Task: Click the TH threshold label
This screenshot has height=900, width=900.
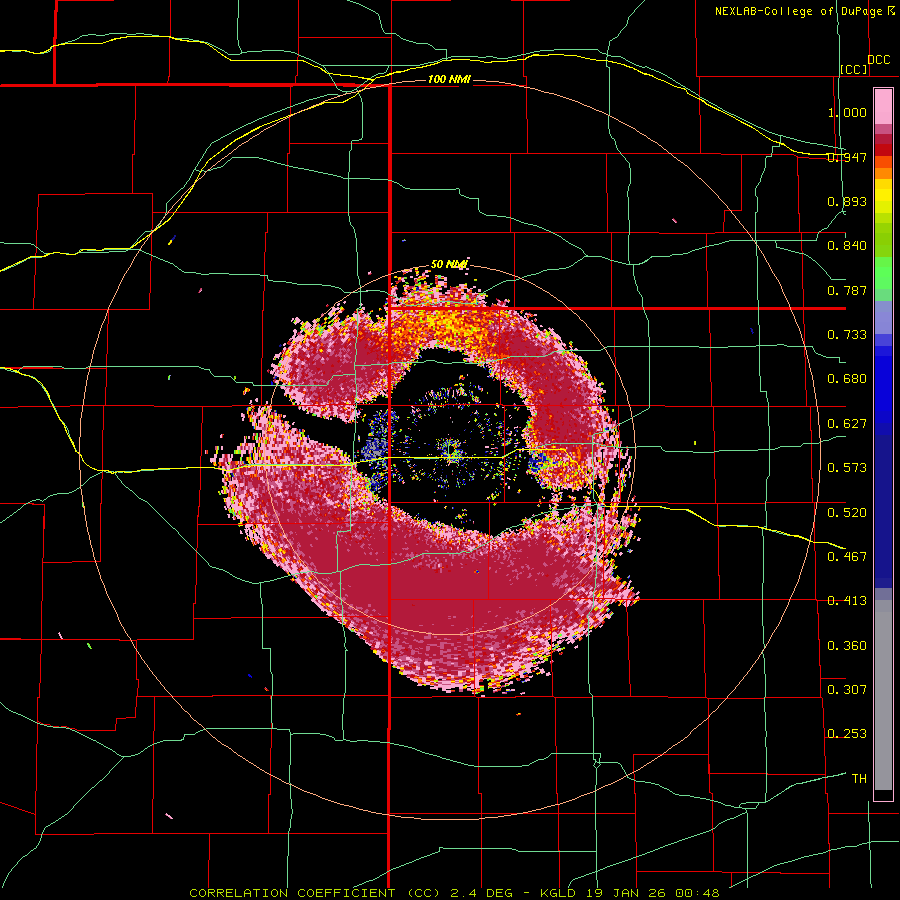Action: pos(859,779)
